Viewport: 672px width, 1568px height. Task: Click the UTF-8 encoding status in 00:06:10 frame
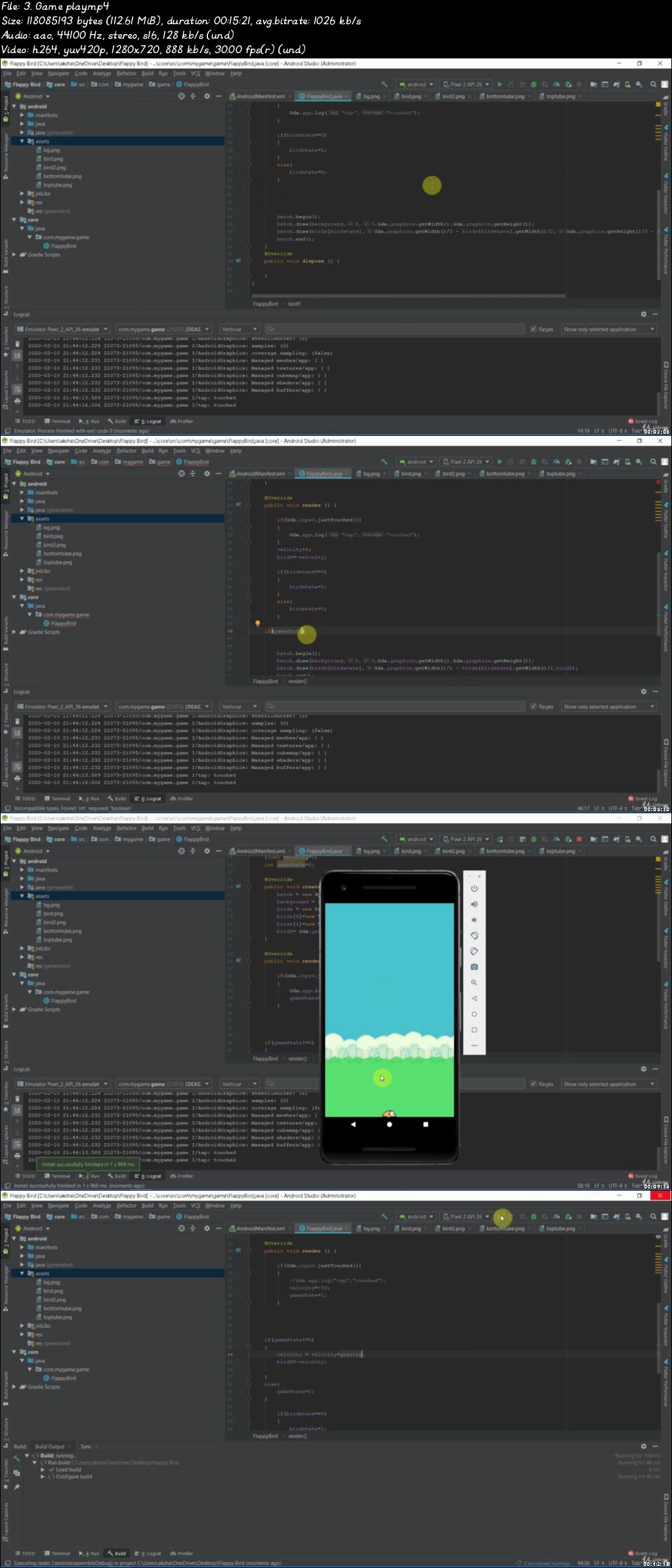point(618,809)
